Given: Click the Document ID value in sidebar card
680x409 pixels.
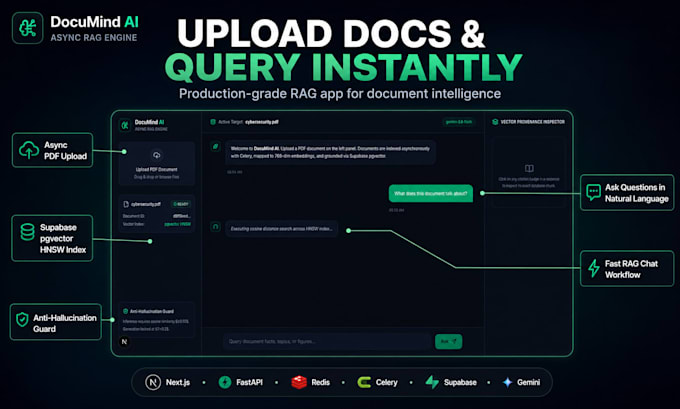Looking at the screenshot, I should click(x=182, y=216).
